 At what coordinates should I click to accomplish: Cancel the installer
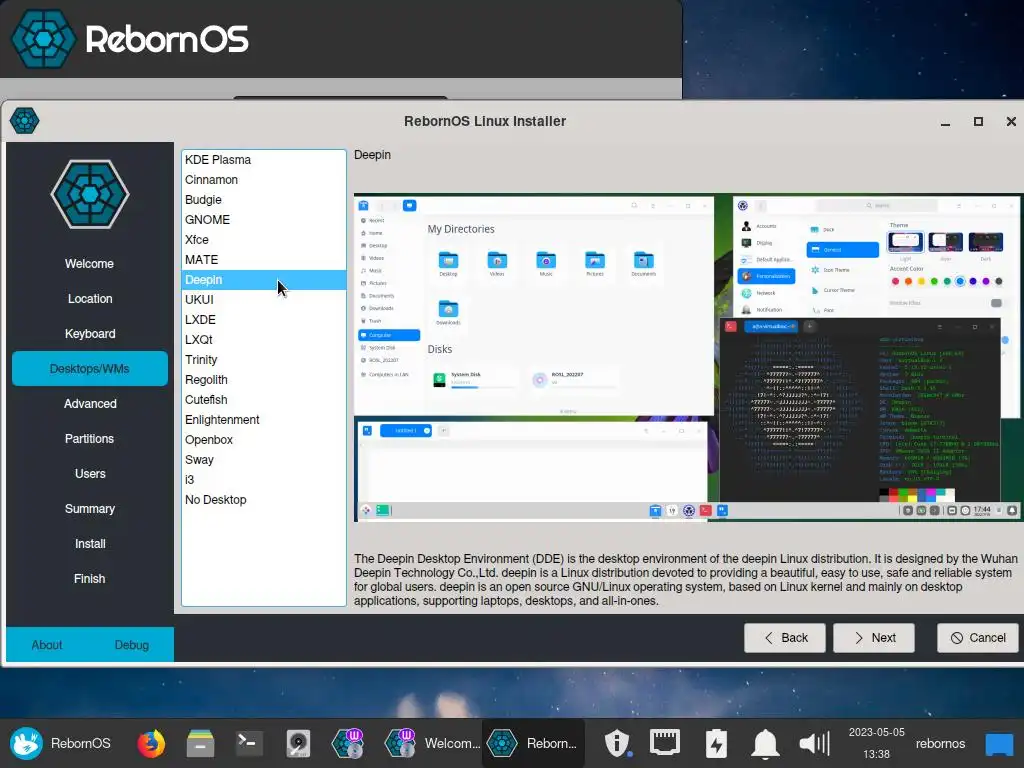(x=978, y=638)
